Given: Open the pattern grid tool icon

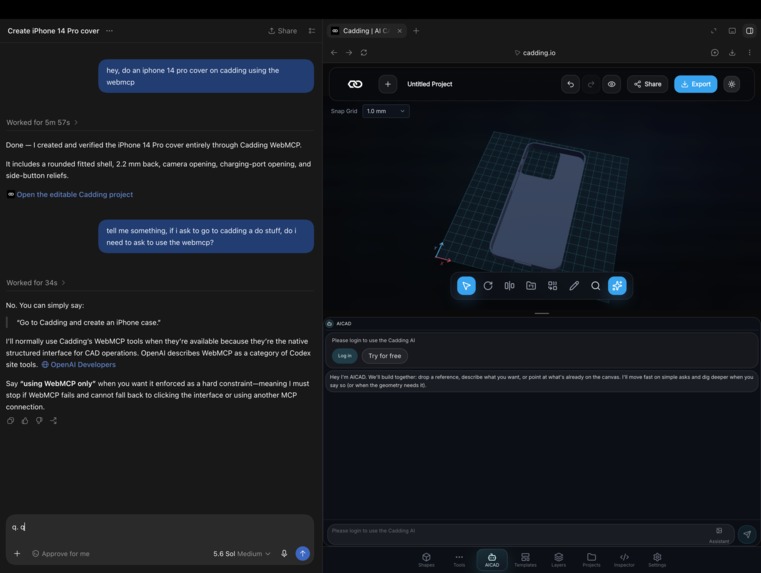Looking at the screenshot, I should coord(552,286).
